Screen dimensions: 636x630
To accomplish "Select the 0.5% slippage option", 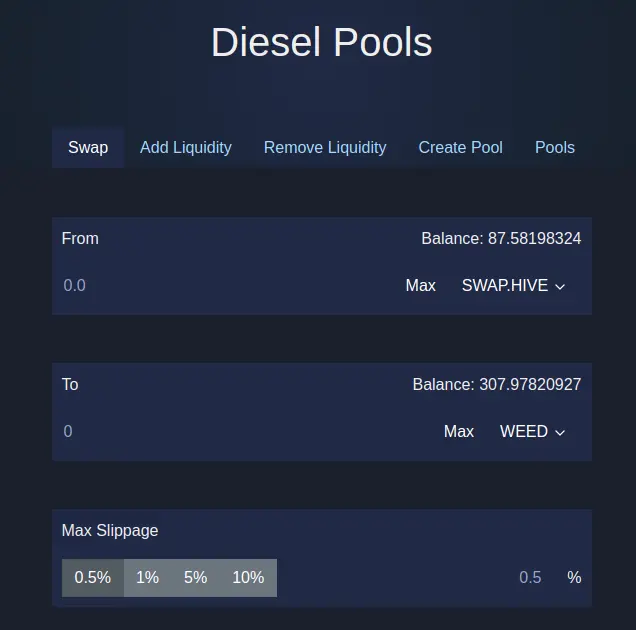I will [x=92, y=578].
